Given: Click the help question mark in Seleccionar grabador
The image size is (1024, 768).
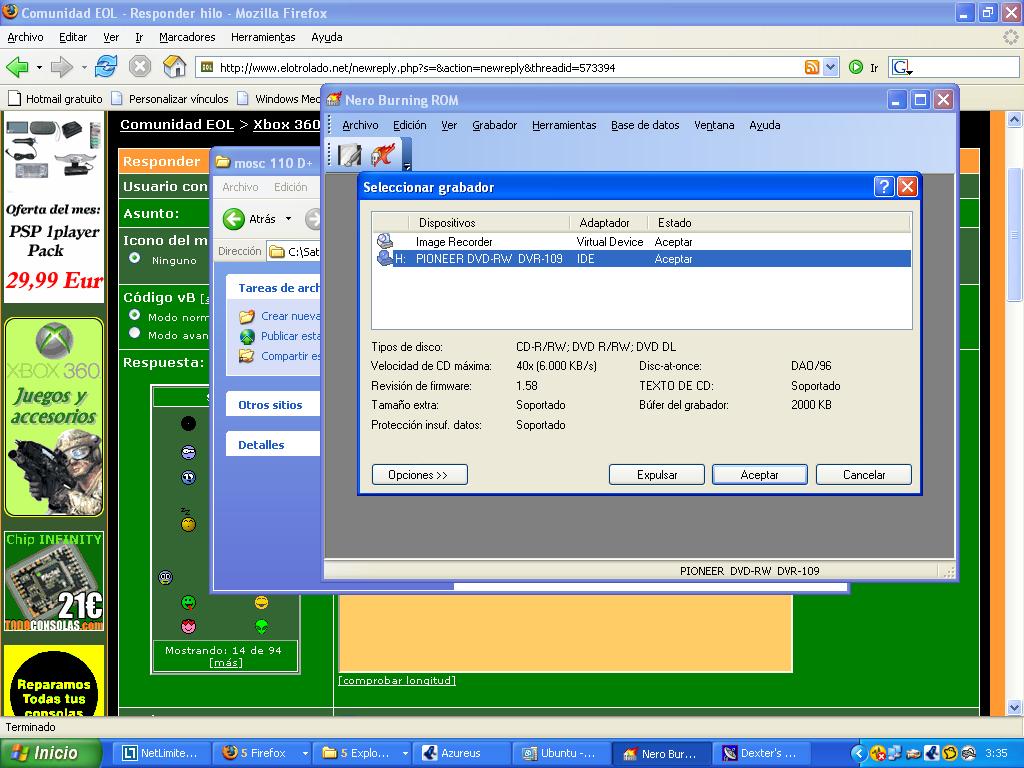Looking at the screenshot, I should coord(883,187).
